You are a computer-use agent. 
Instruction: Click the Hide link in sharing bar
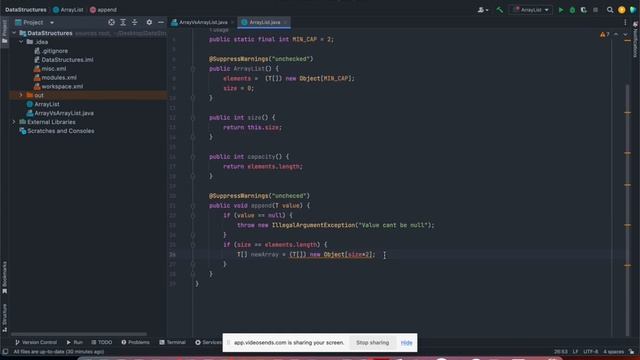coord(407,343)
